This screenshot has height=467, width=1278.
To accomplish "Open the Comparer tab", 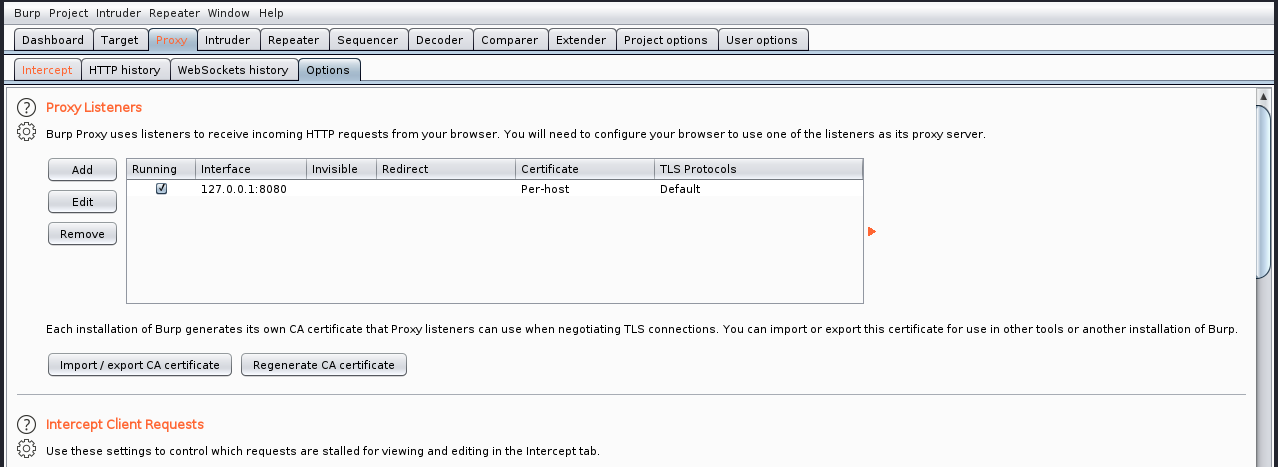I will (510, 40).
